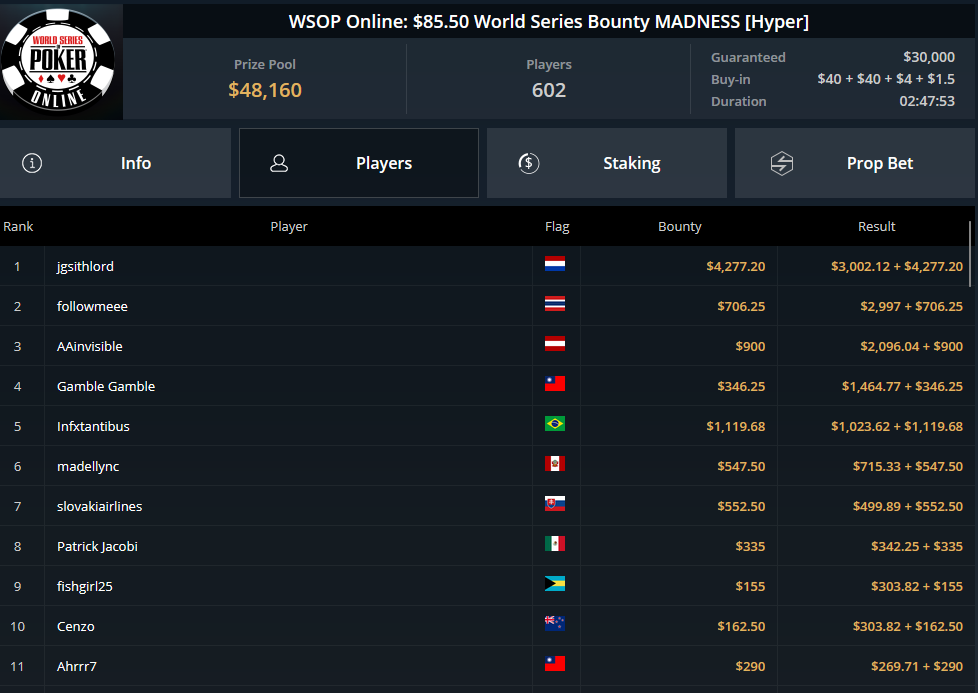Select player followmeee in the list

tap(92, 306)
